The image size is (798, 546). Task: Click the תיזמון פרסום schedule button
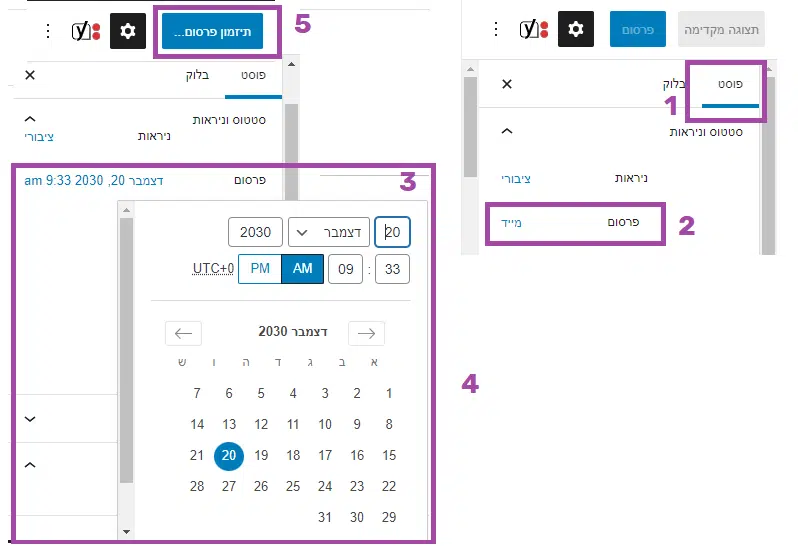point(211,32)
